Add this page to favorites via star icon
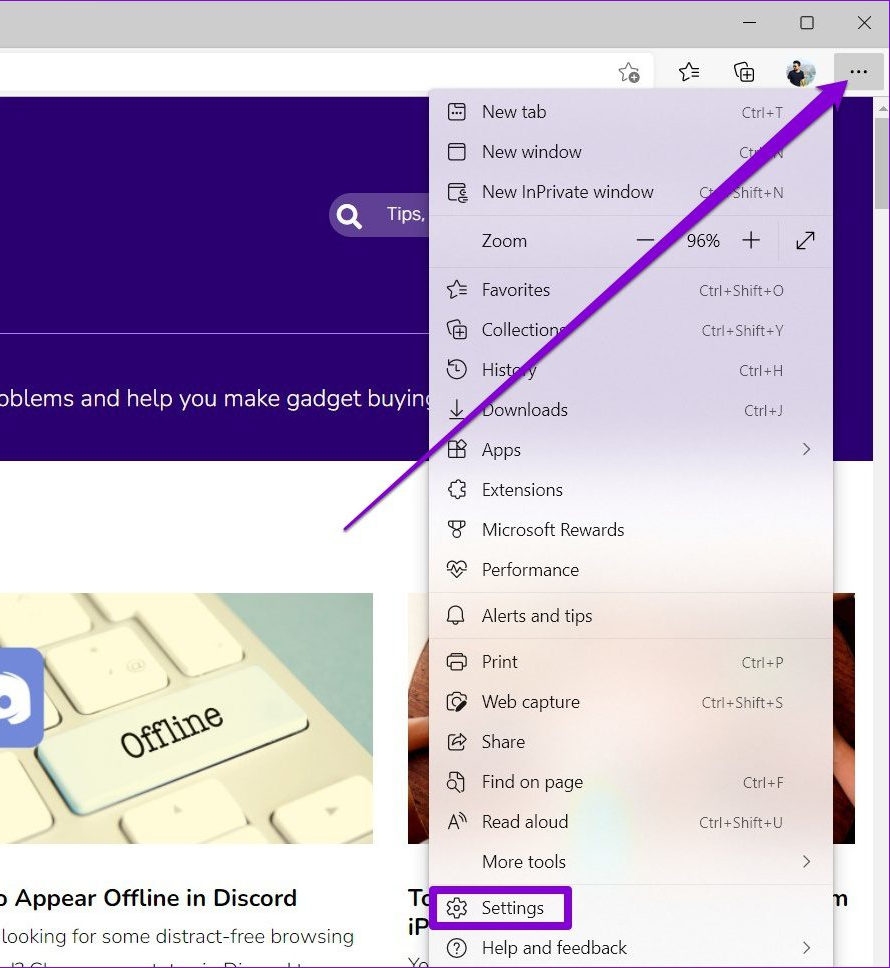The height and width of the screenshot is (968, 890). pos(629,72)
